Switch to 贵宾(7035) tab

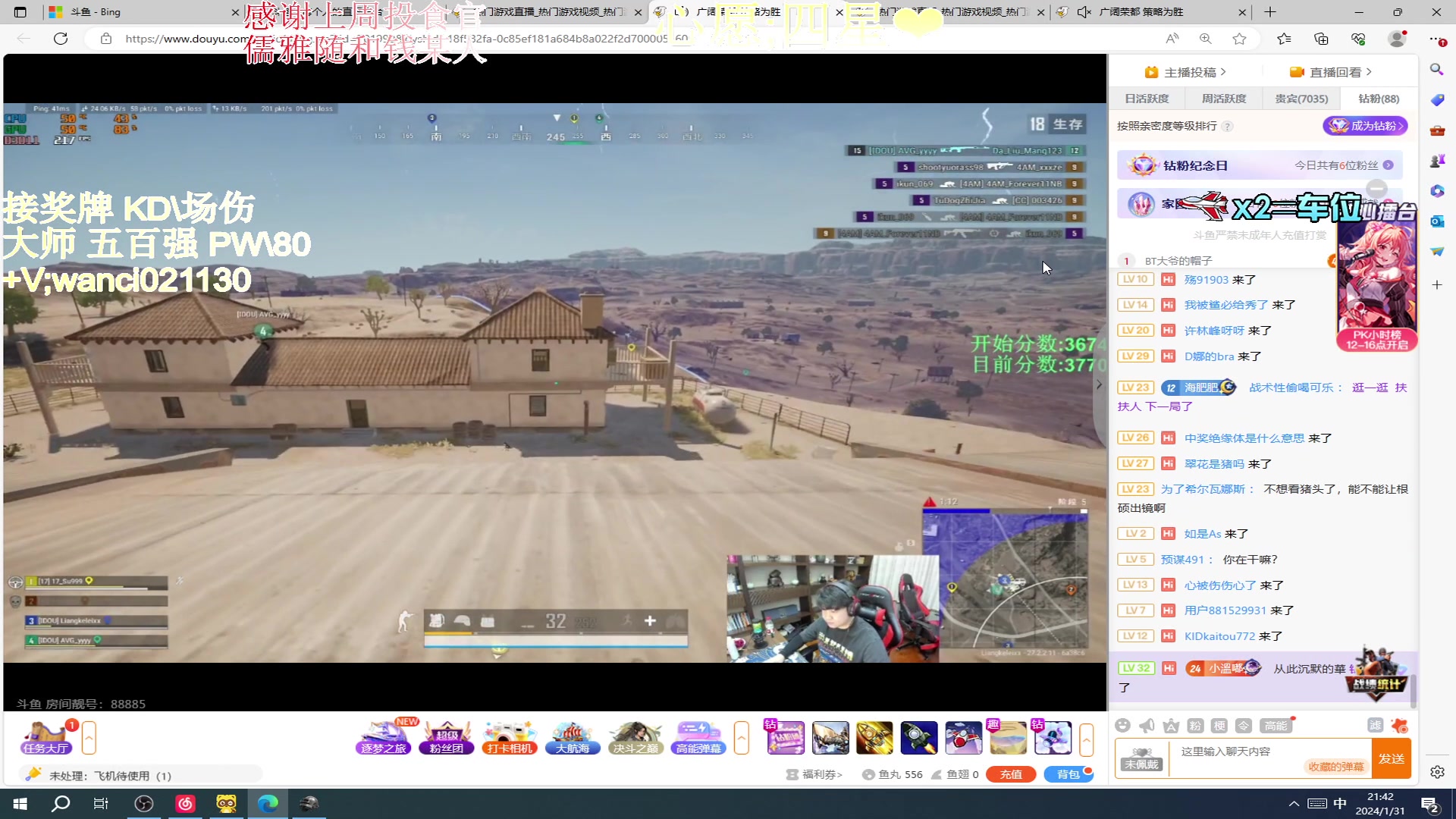tap(1301, 99)
